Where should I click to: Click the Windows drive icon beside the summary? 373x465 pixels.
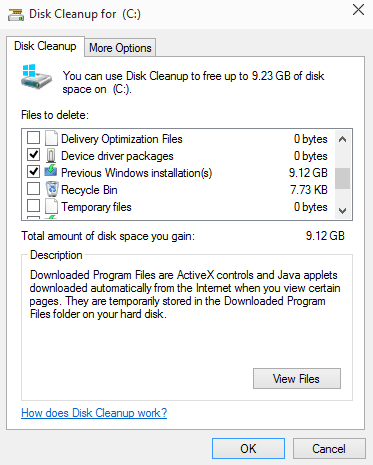click(x=36, y=77)
